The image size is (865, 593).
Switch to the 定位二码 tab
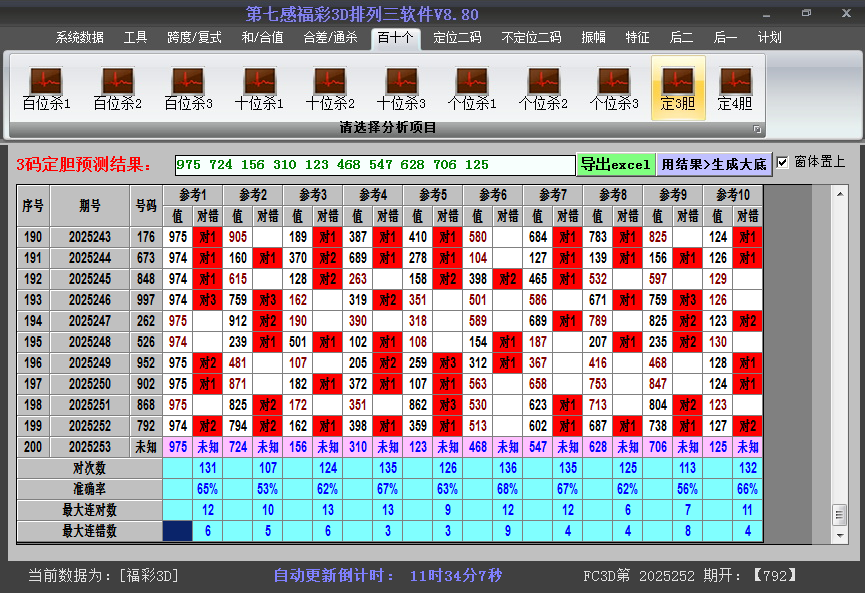click(457, 38)
